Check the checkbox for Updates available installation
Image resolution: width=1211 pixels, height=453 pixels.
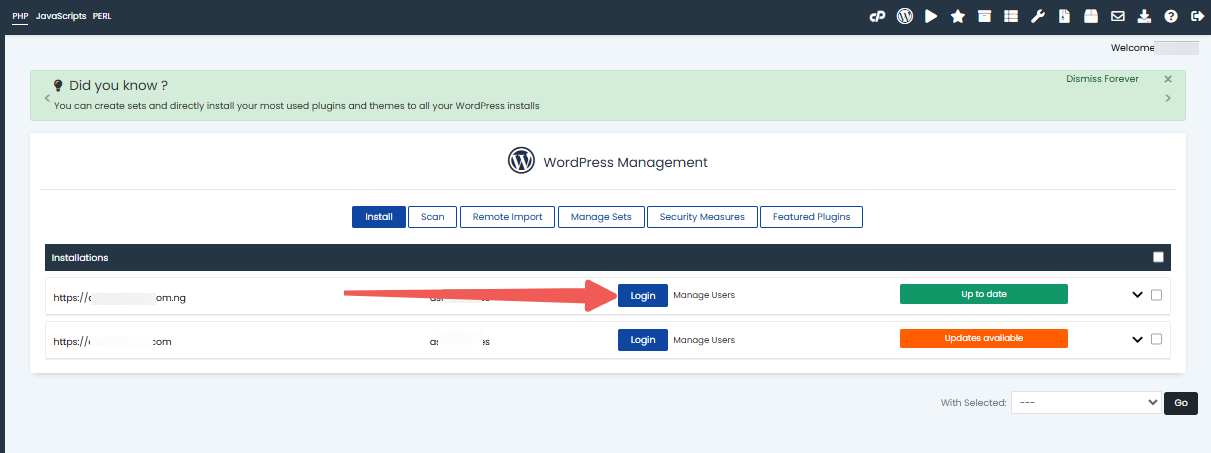(1157, 339)
